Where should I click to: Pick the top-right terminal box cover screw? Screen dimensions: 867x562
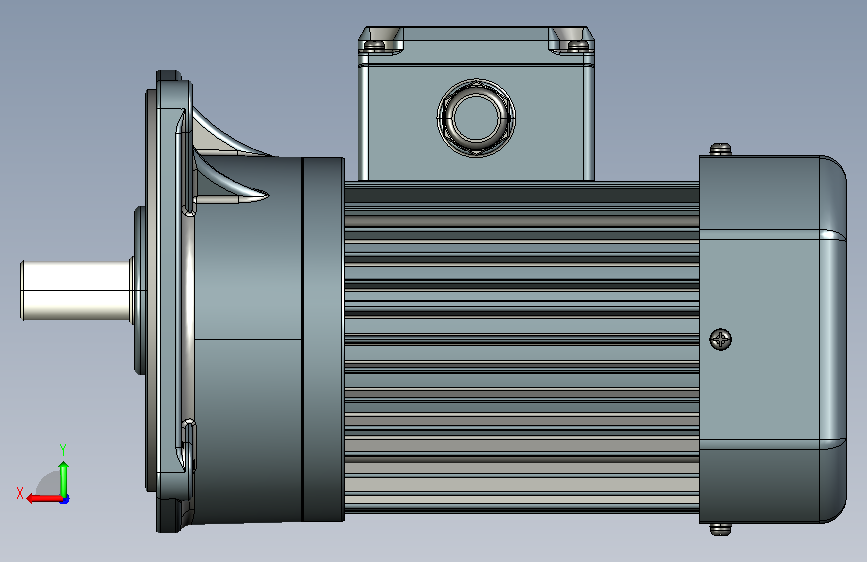tap(578, 44)
